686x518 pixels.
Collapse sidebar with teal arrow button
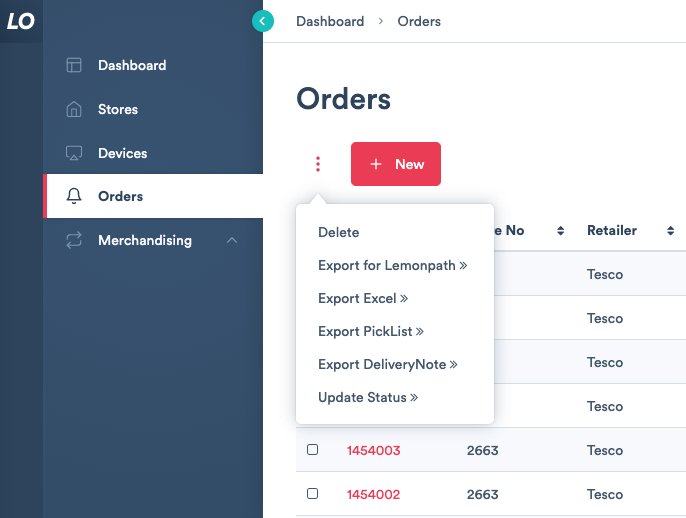click(263, 21)
